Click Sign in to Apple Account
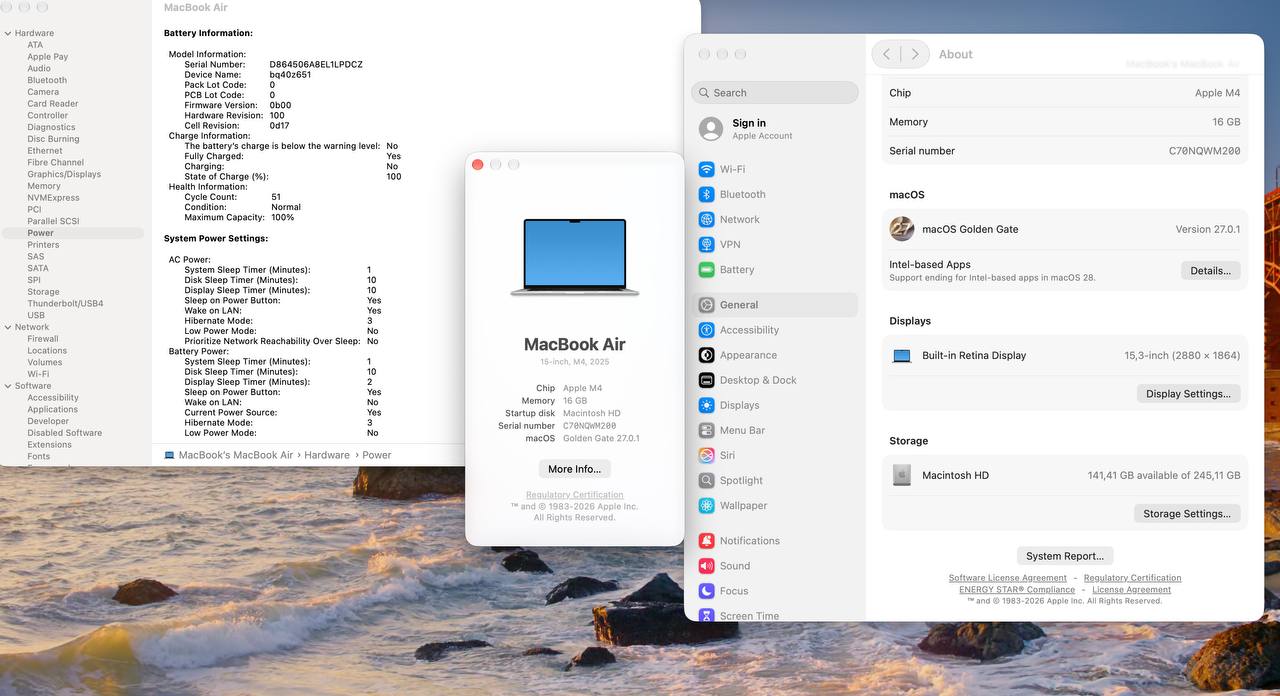Image resolution: width=1280 pixels, height=696 pixels. click(x=762, y=128)
